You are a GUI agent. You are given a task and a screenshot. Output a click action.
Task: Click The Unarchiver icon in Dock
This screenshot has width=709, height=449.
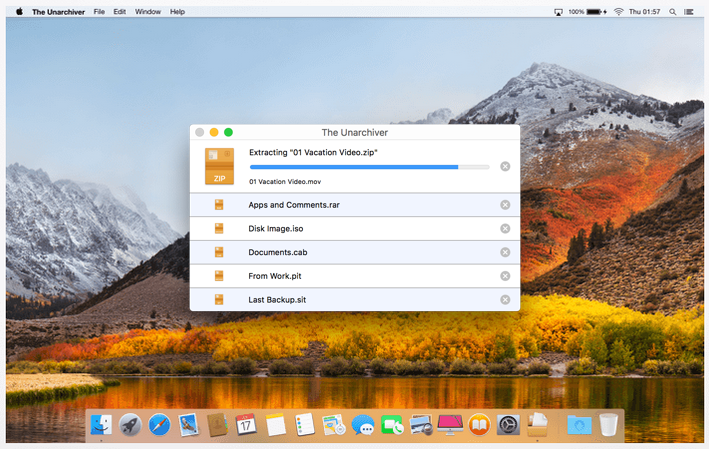pyautogui.click(x=537, y=425)
